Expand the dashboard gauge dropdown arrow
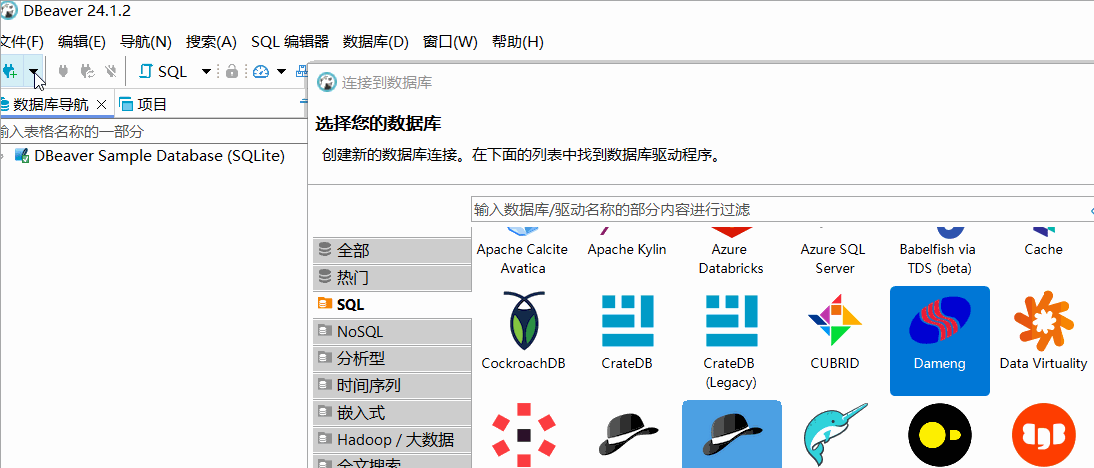 pyautogui.click(x=281, y=71)
